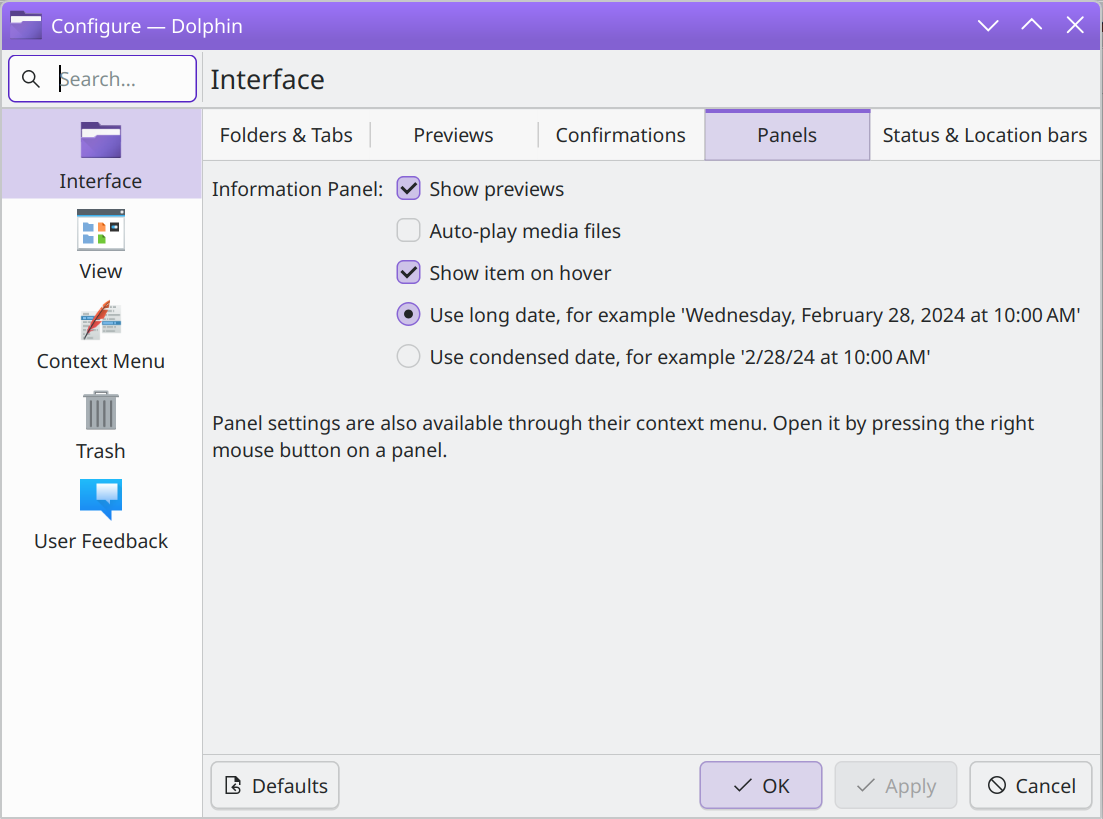Cancel the configuration dialog
This screenshot has height=819, width=1103.
[x=1031, y=785]
